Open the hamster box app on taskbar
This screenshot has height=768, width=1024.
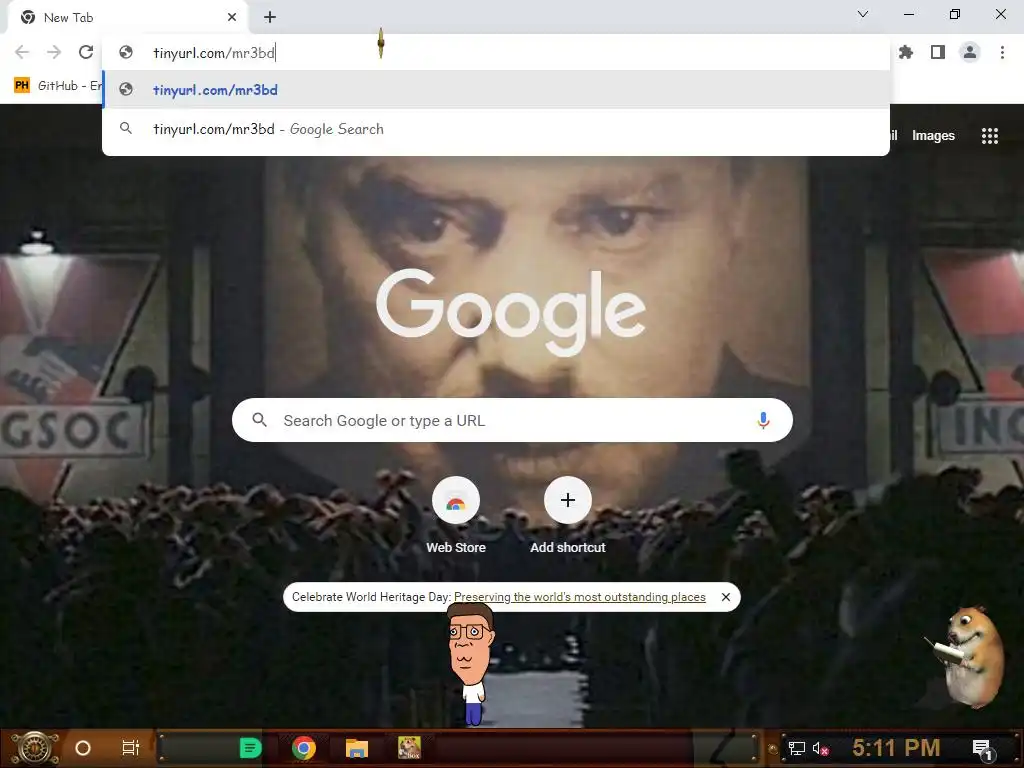[x=409, y=748]
